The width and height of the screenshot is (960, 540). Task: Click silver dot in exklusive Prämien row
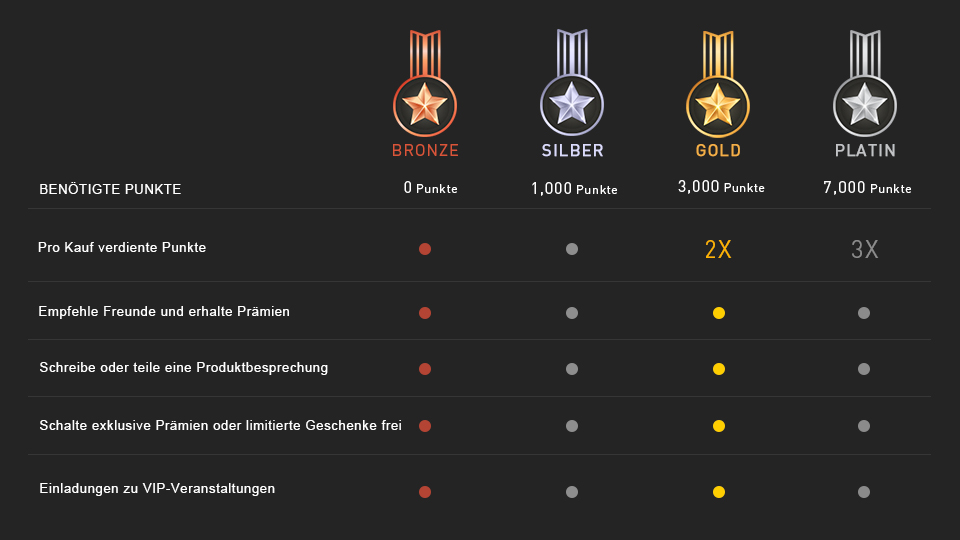pyautogui.click(x=572, y=426)
